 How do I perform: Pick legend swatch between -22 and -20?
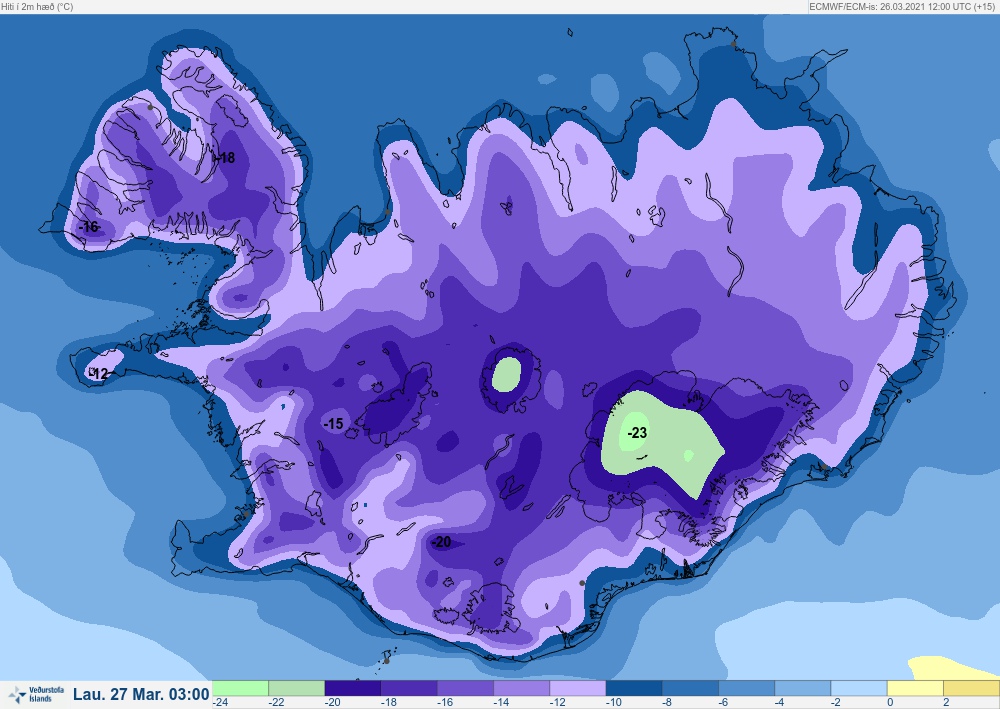(296, 688)
